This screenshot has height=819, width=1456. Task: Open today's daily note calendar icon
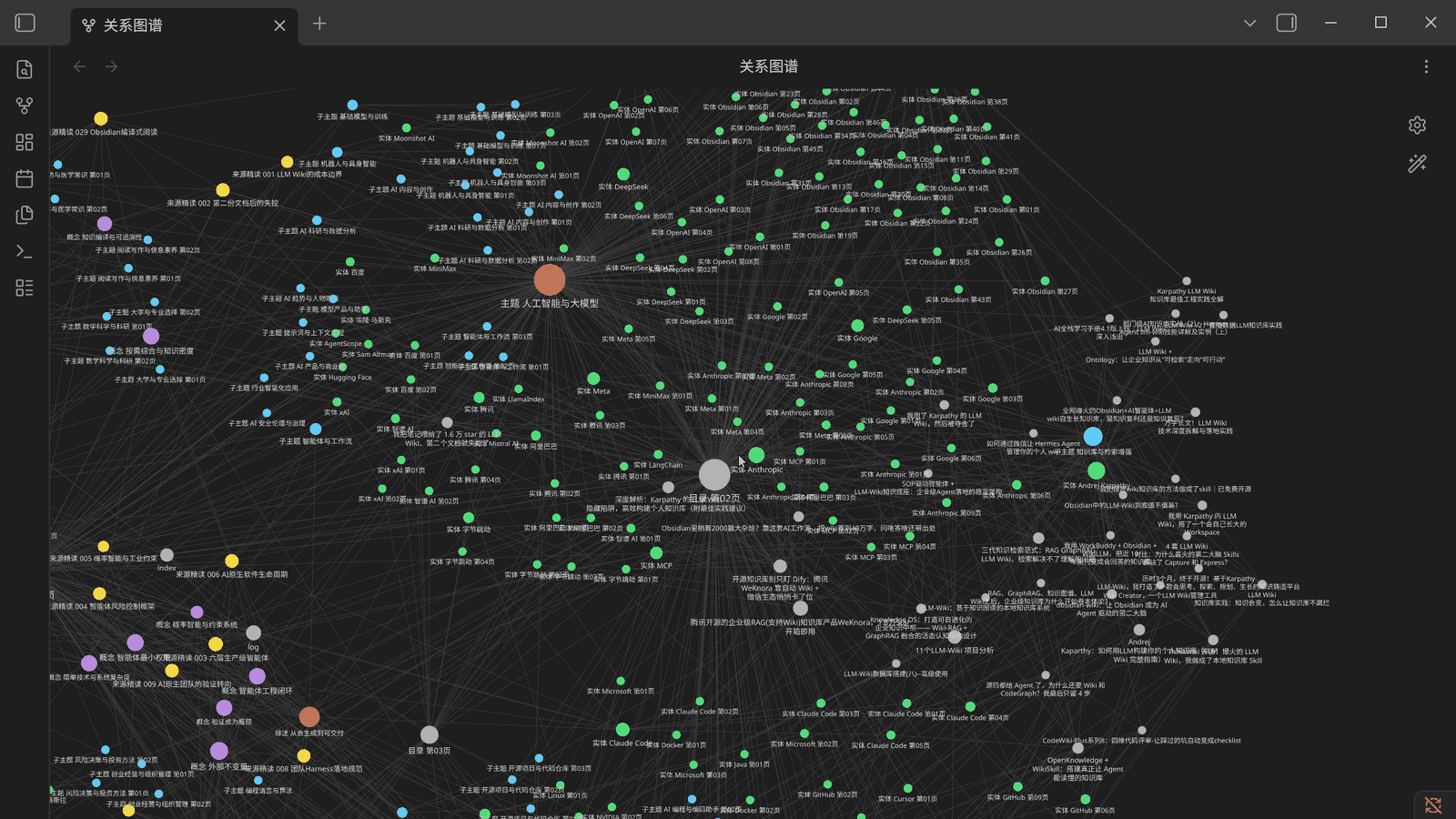point(25,179)
